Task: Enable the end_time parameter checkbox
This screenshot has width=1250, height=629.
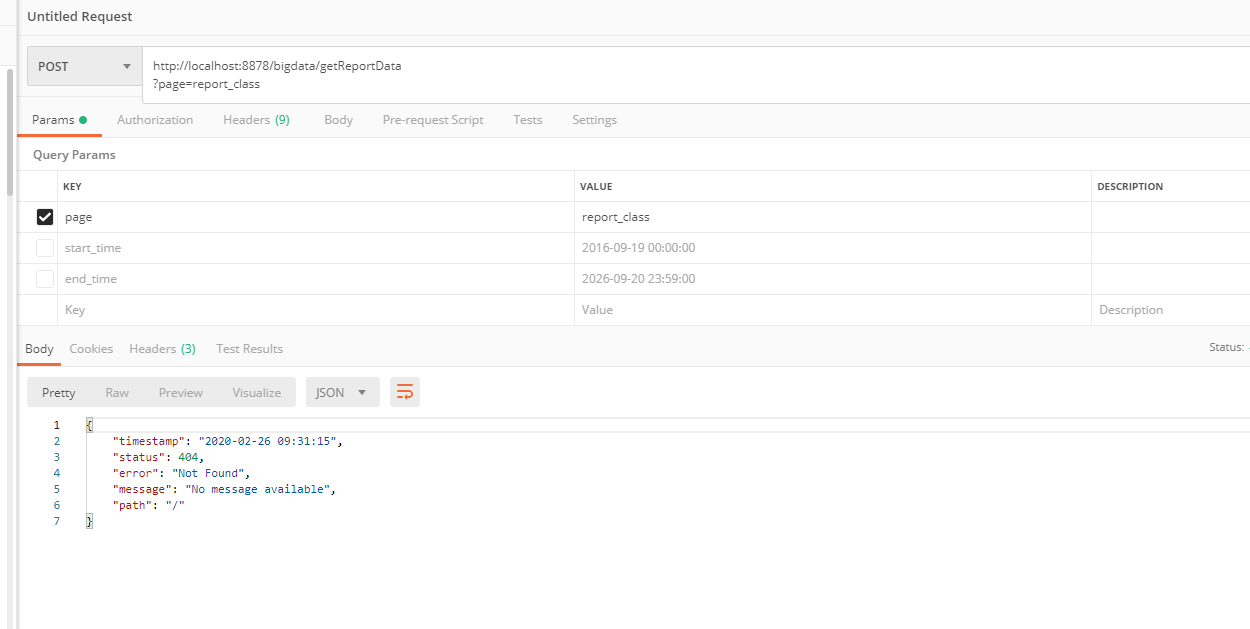Action: (x=45, y=279)
